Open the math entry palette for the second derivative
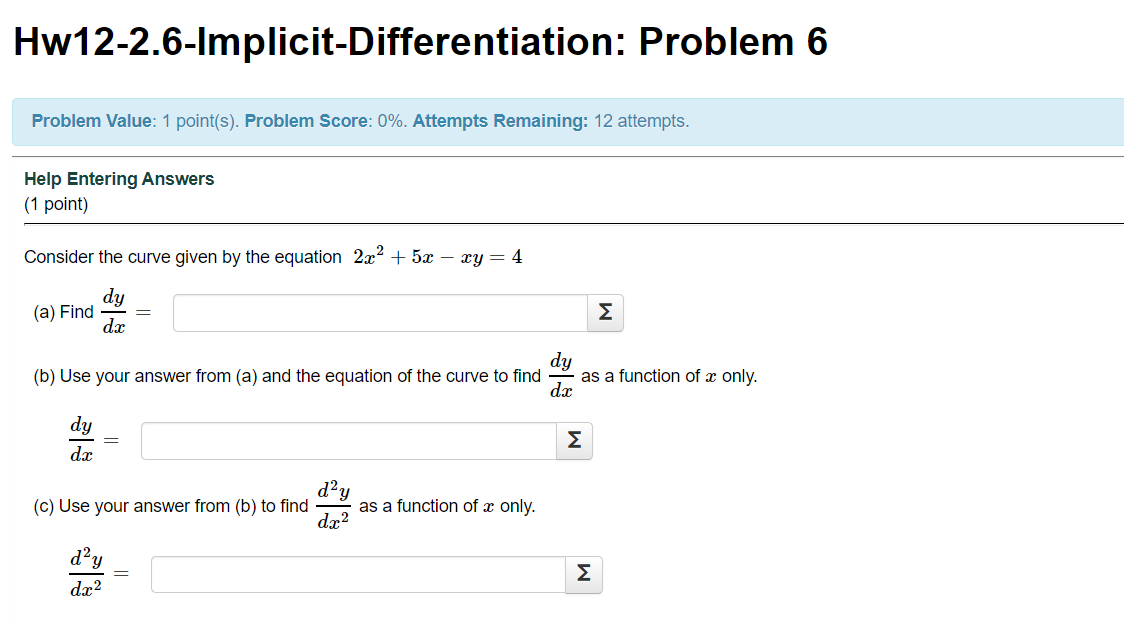 pyautogui.click(x=583, y=574)
